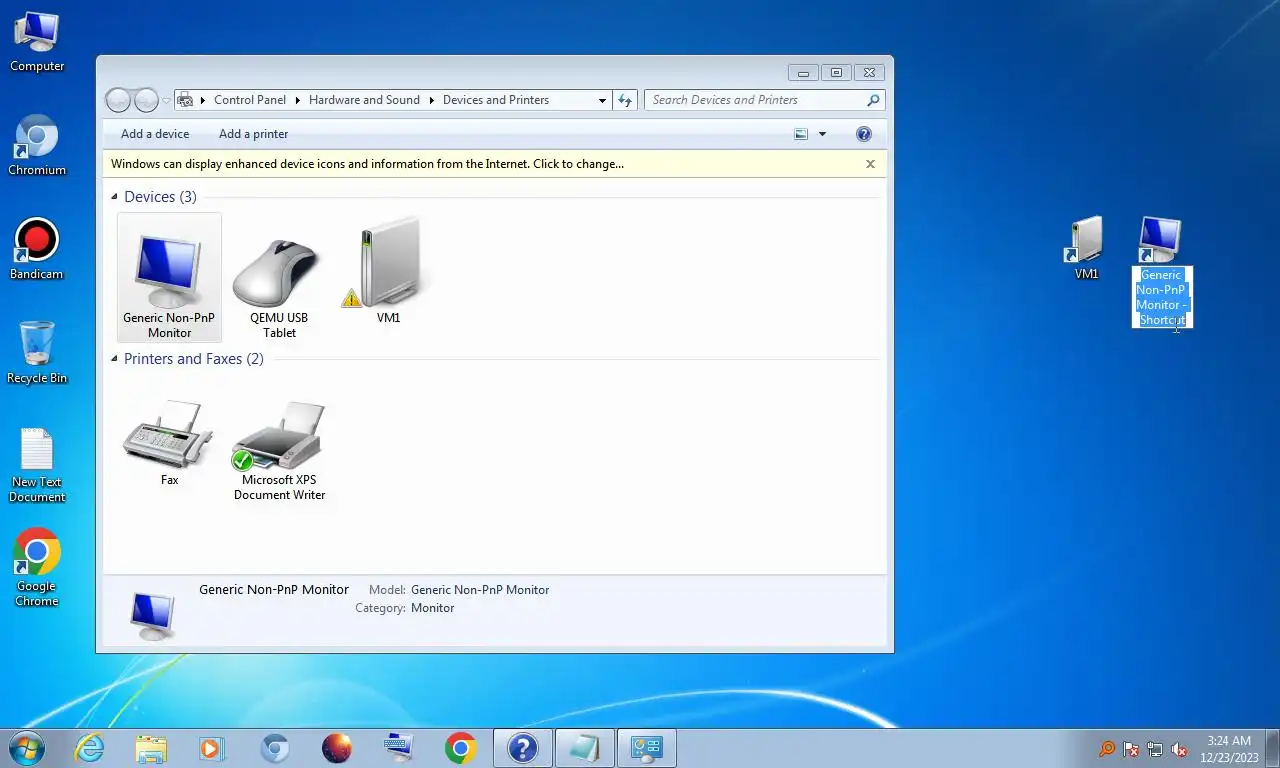Click Generic Non-PnP Monitor desktop shortcut icon

[1160, 240]
